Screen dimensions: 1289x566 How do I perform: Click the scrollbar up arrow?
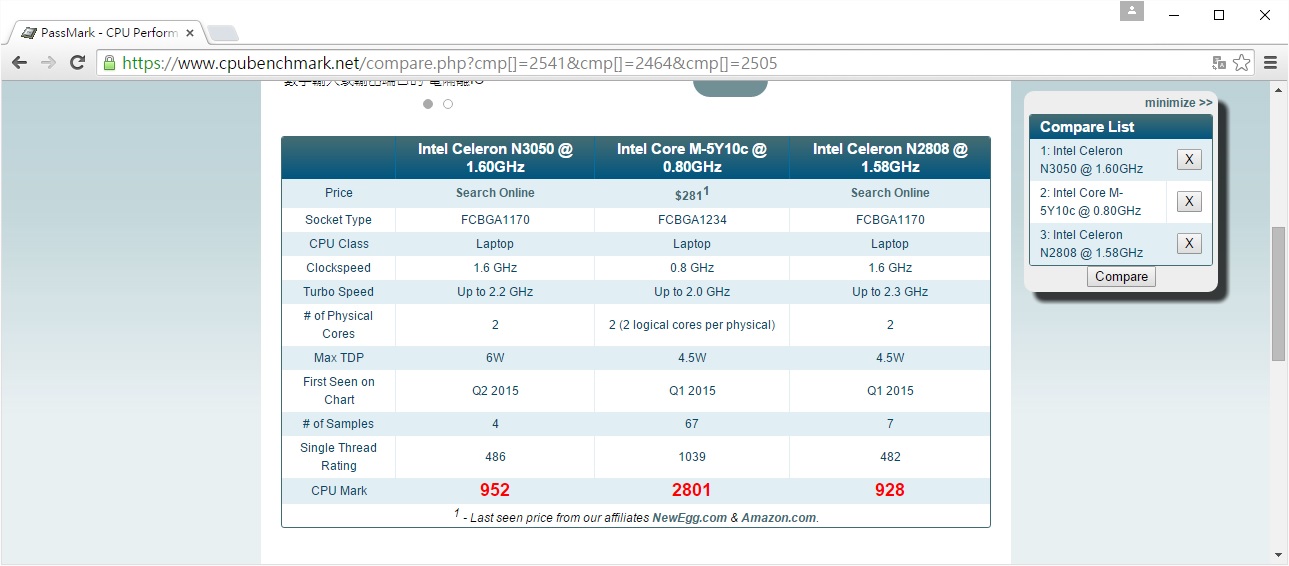coord(1278,89)
